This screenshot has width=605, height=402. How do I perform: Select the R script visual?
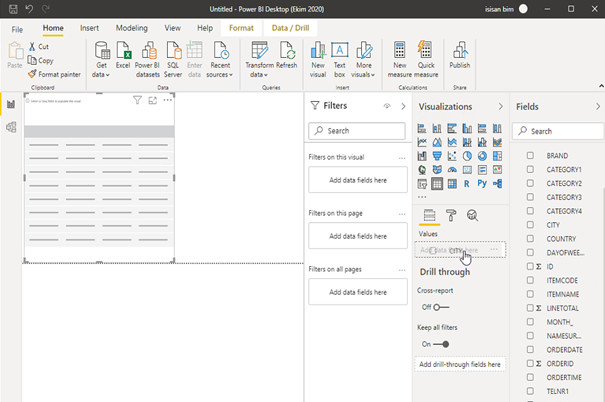point(467,184)
